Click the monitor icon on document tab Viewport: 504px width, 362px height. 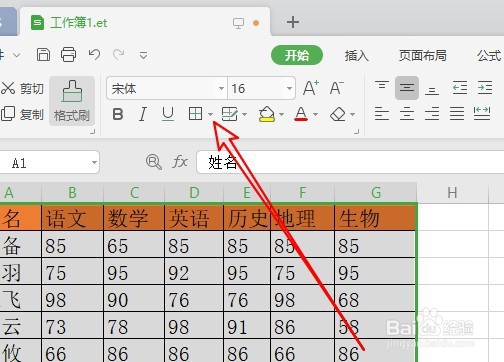(238, 23)
